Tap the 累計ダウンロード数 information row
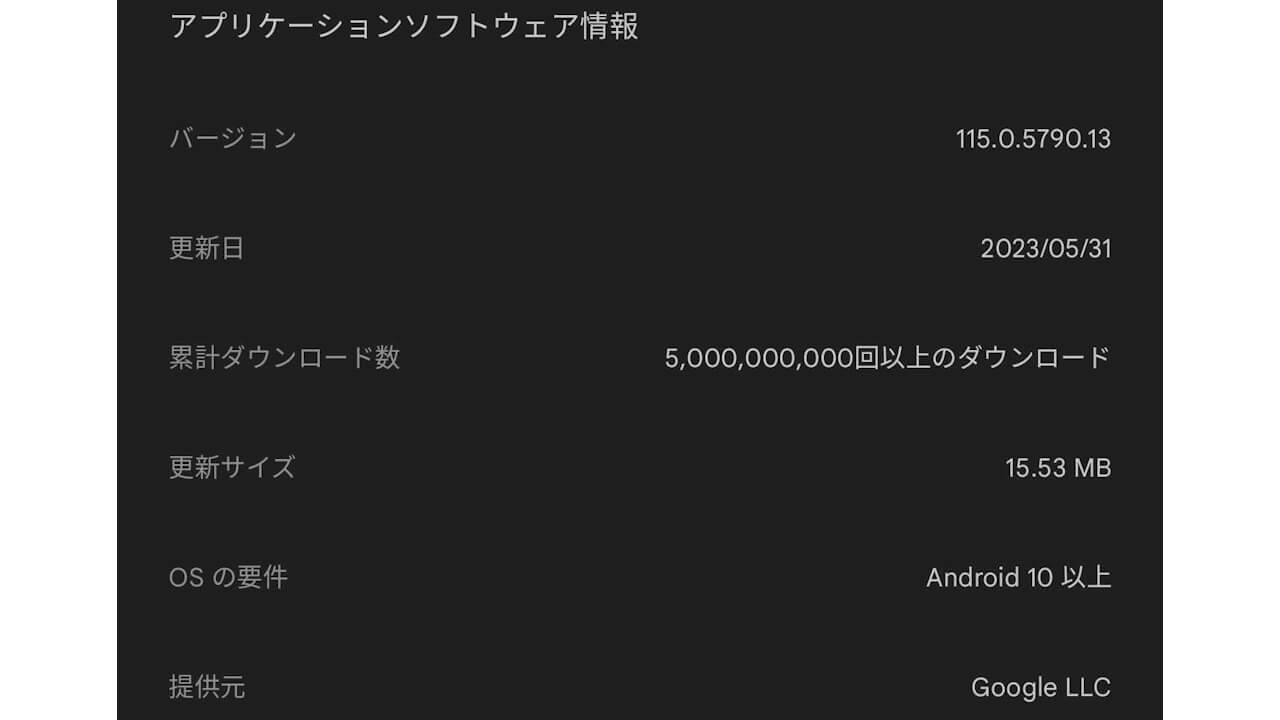Image resolution: width=1280 pixels, height=720 pixels. click(640, 358)
